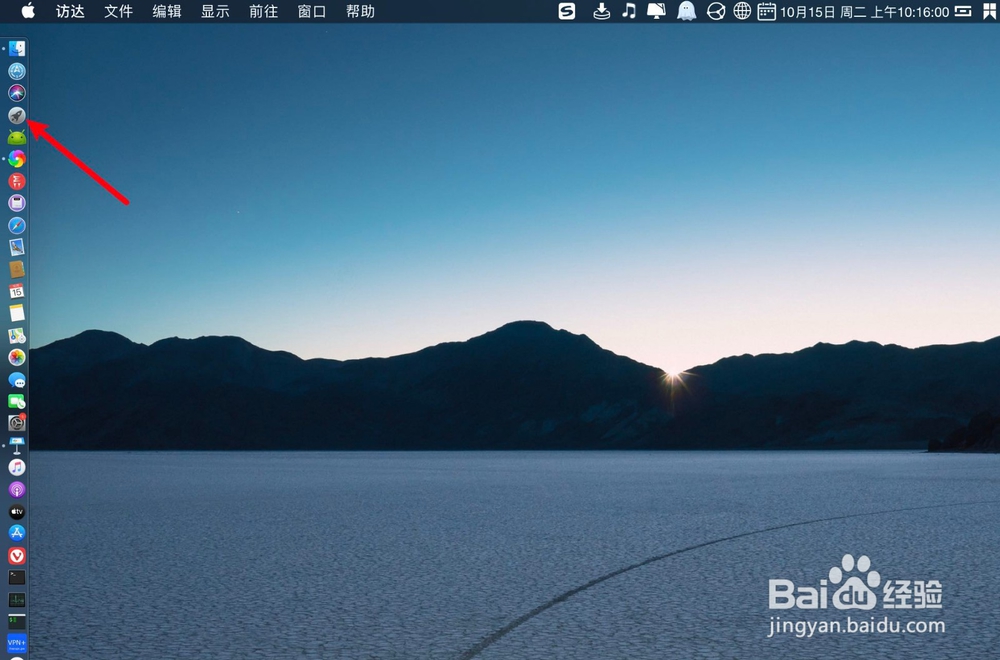The width and height of the screenshot is (1000, 660).
Task: Launch Vivaldi browser from the Dock
Action: 17,555
